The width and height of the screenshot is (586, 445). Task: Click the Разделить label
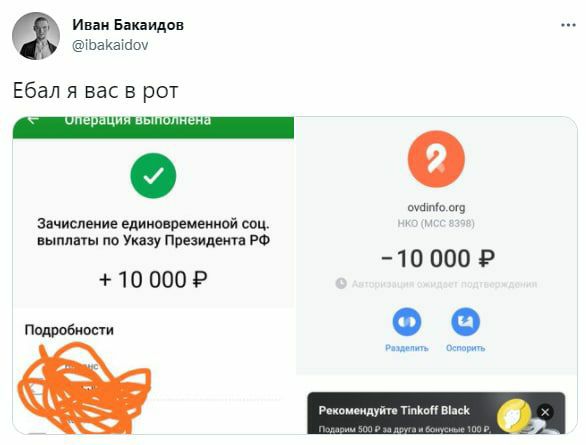[407, 348]
